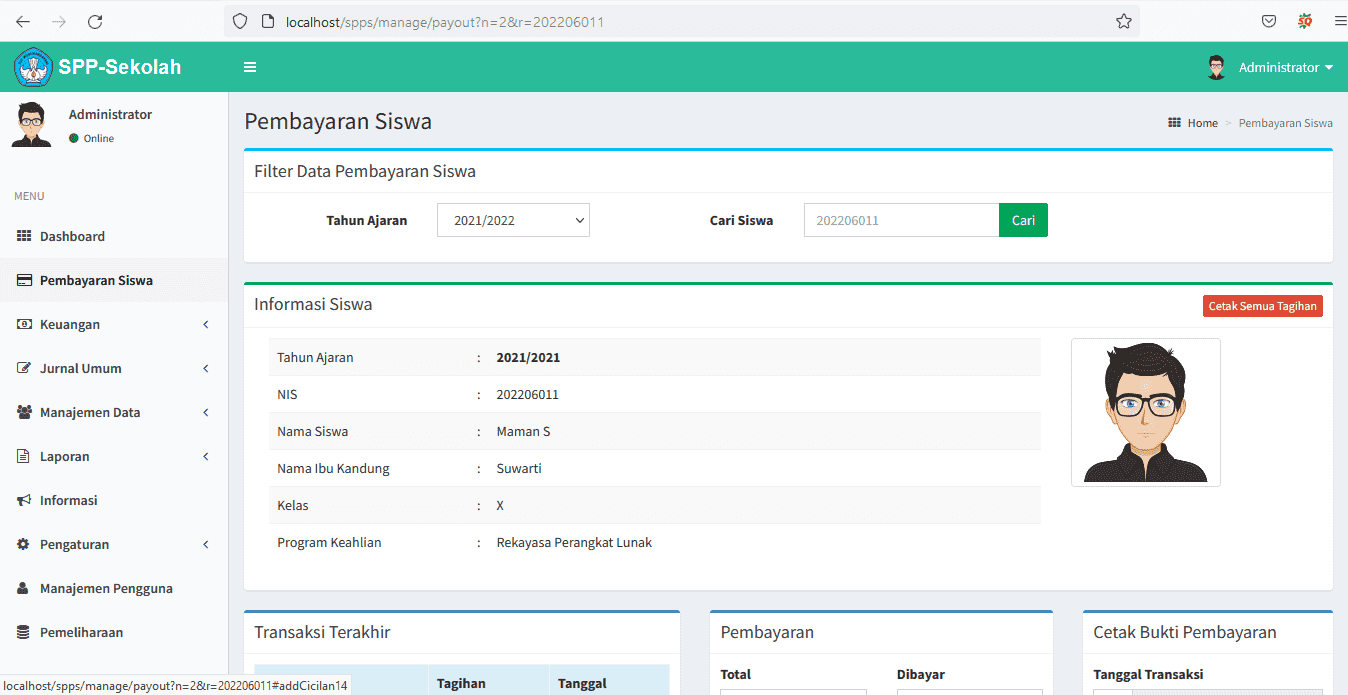Select the Manajemen Data users icon
Screen dimensions: 1348x695
(x=24, y=412)
